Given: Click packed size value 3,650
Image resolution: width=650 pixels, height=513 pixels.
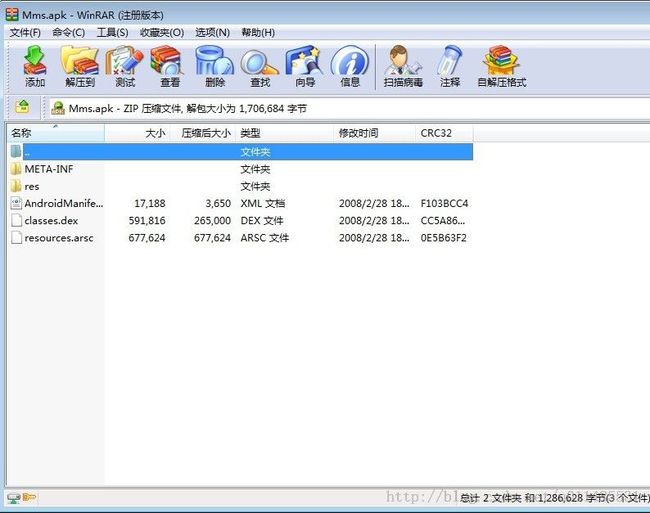Looking at the screenshot, I should click(x=218, y=203).
